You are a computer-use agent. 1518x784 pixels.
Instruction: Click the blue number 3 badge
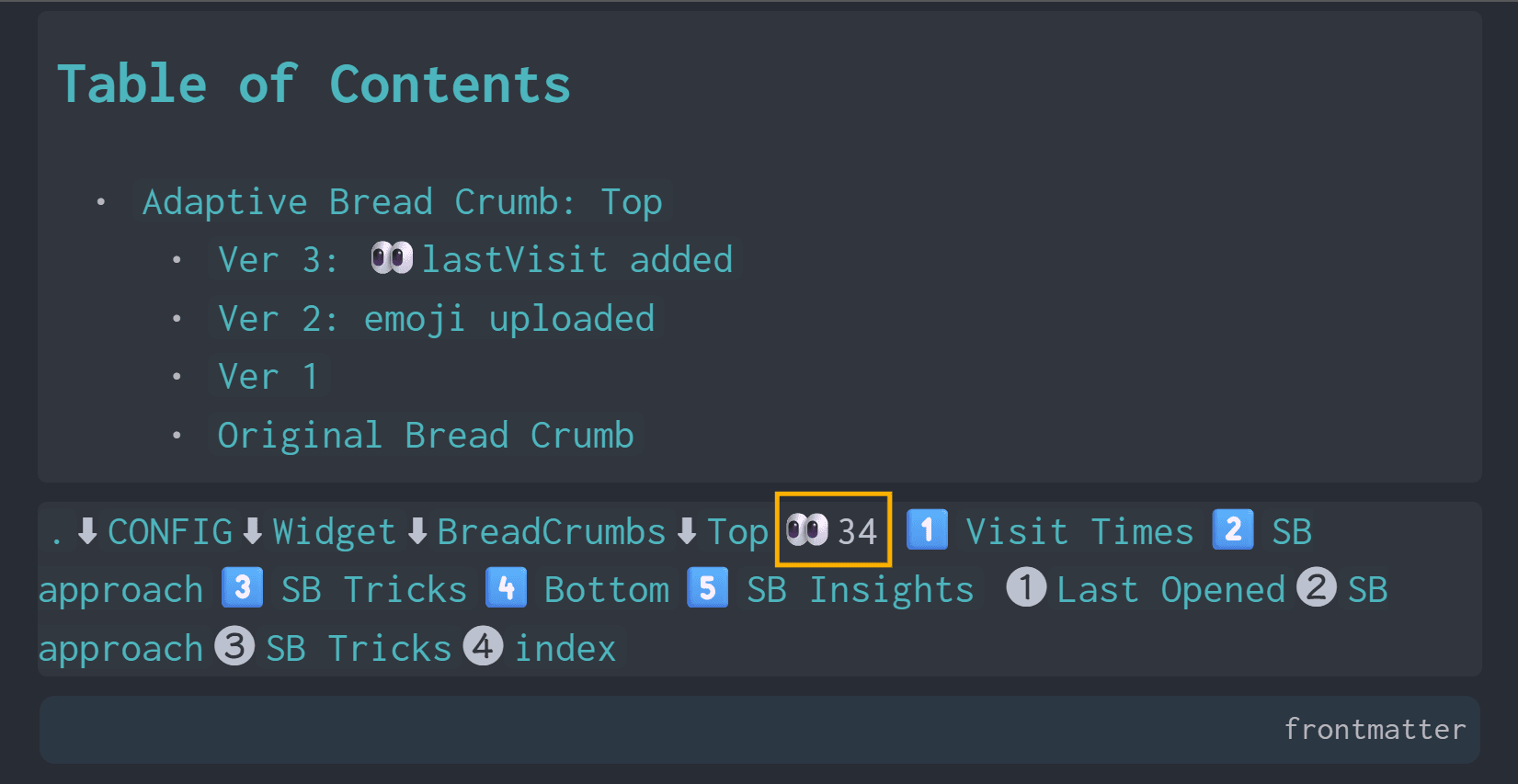(x=243, y=588)
